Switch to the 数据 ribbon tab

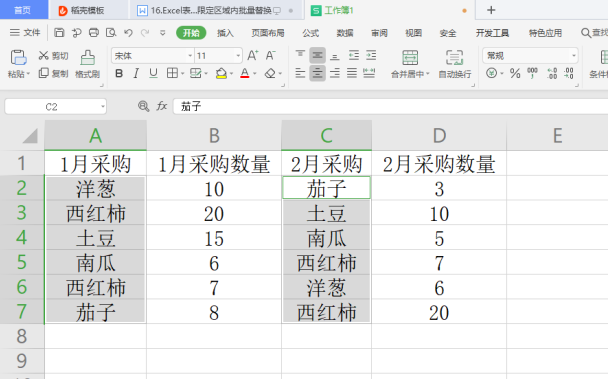click(x=345, y=33)
